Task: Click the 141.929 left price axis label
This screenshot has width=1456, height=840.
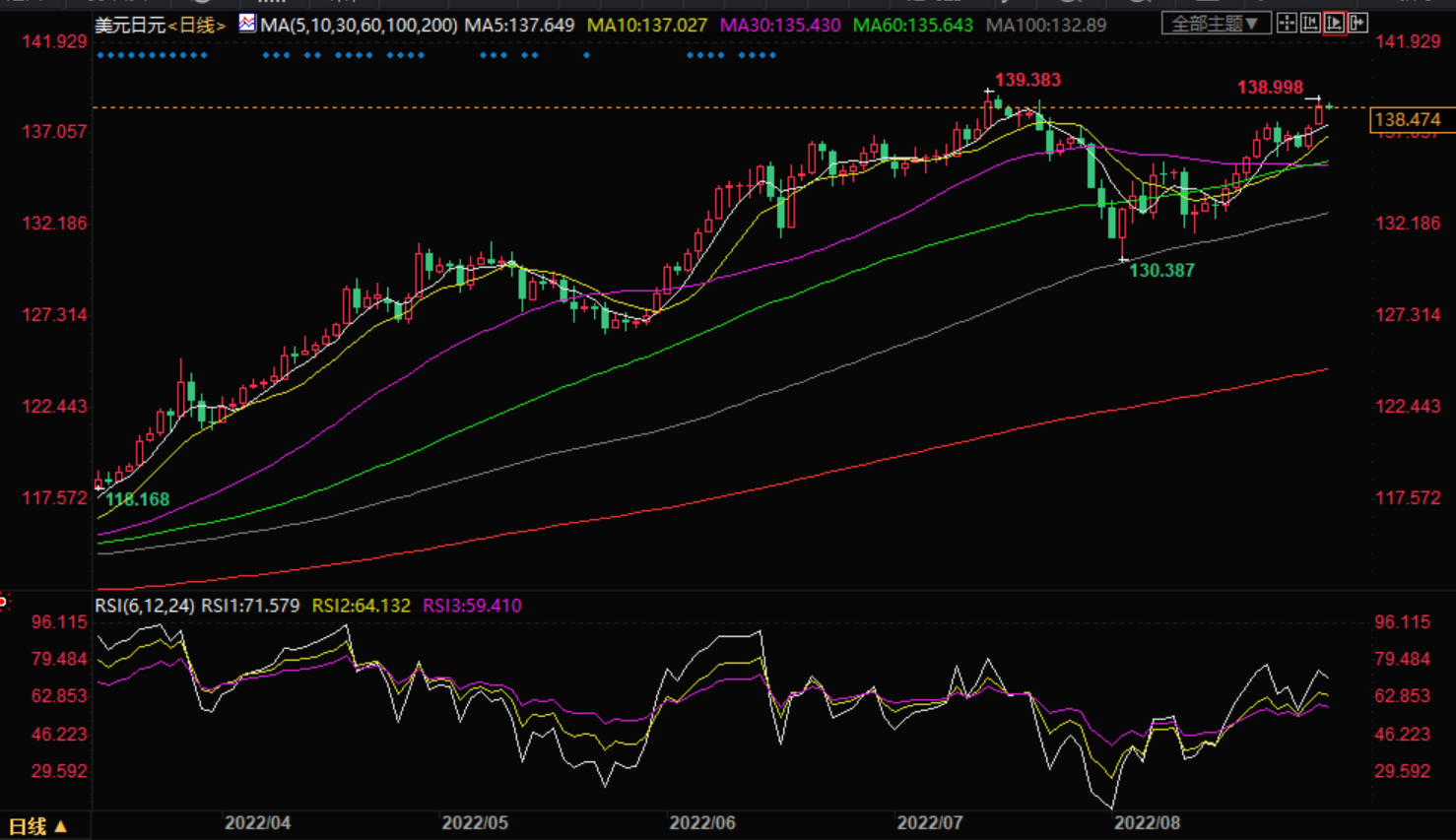Action: point(55,41)
